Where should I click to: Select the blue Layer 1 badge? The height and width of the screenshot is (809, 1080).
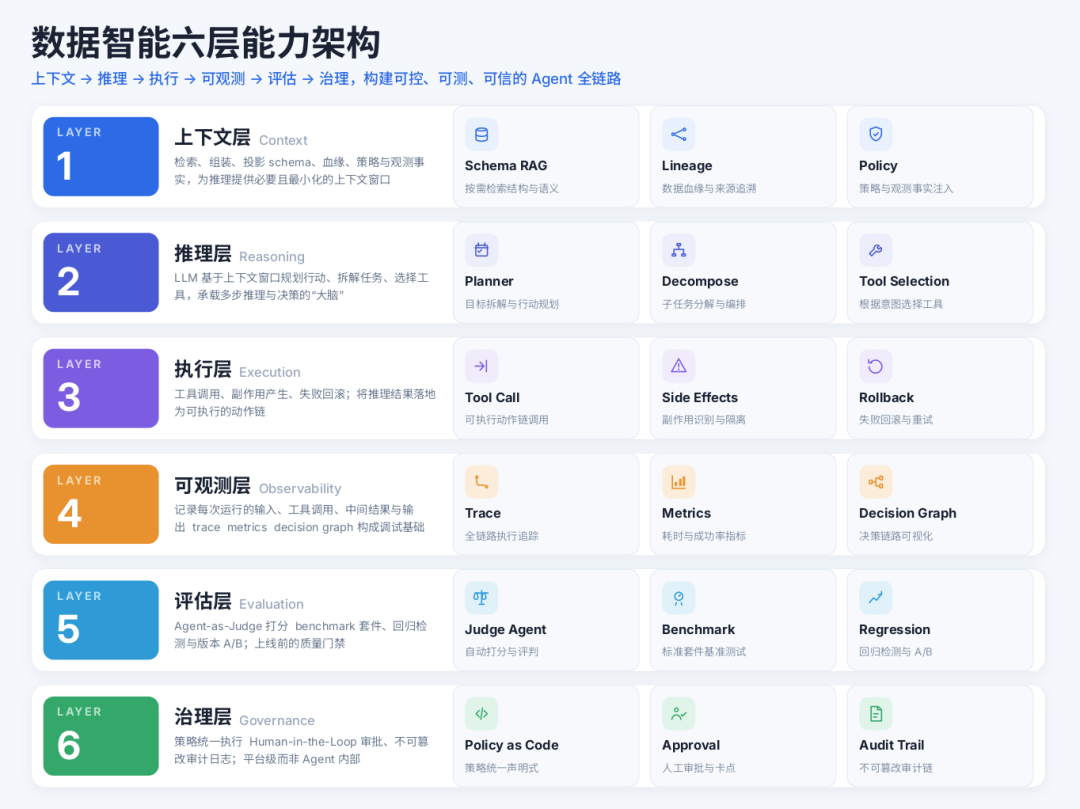[101, 156]
